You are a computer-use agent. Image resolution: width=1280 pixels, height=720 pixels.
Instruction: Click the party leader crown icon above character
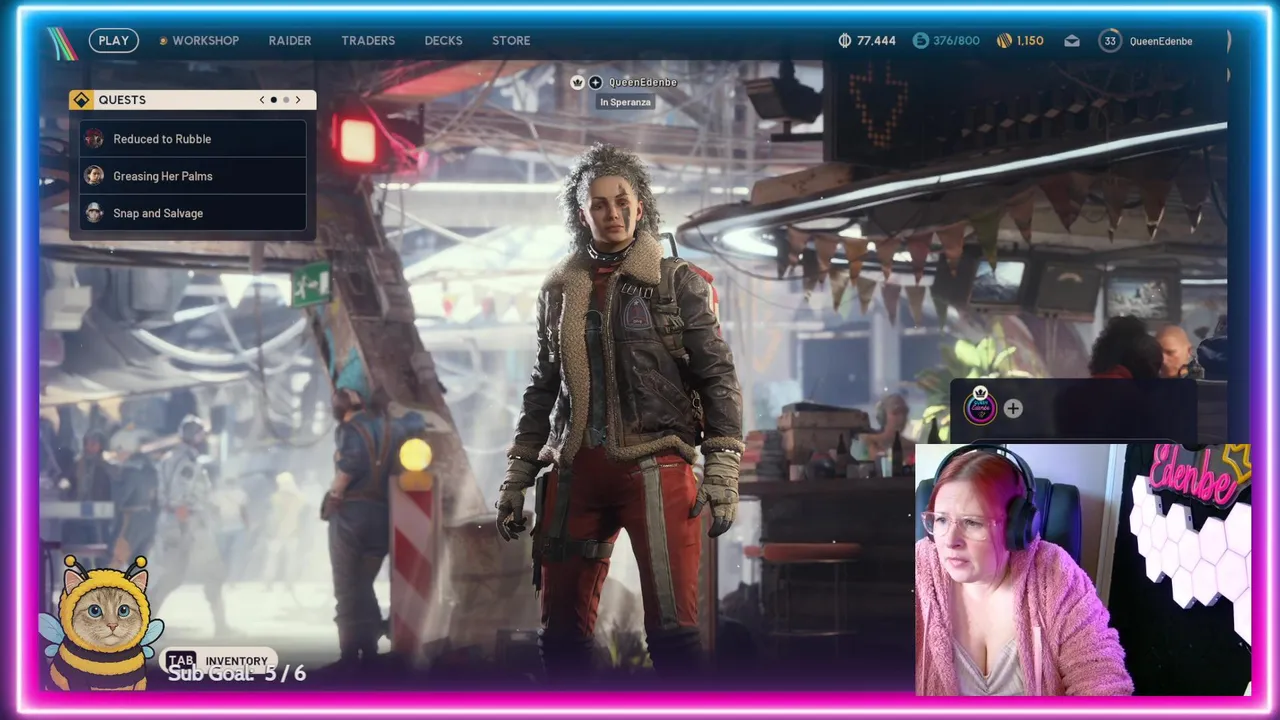pos(577,83)
